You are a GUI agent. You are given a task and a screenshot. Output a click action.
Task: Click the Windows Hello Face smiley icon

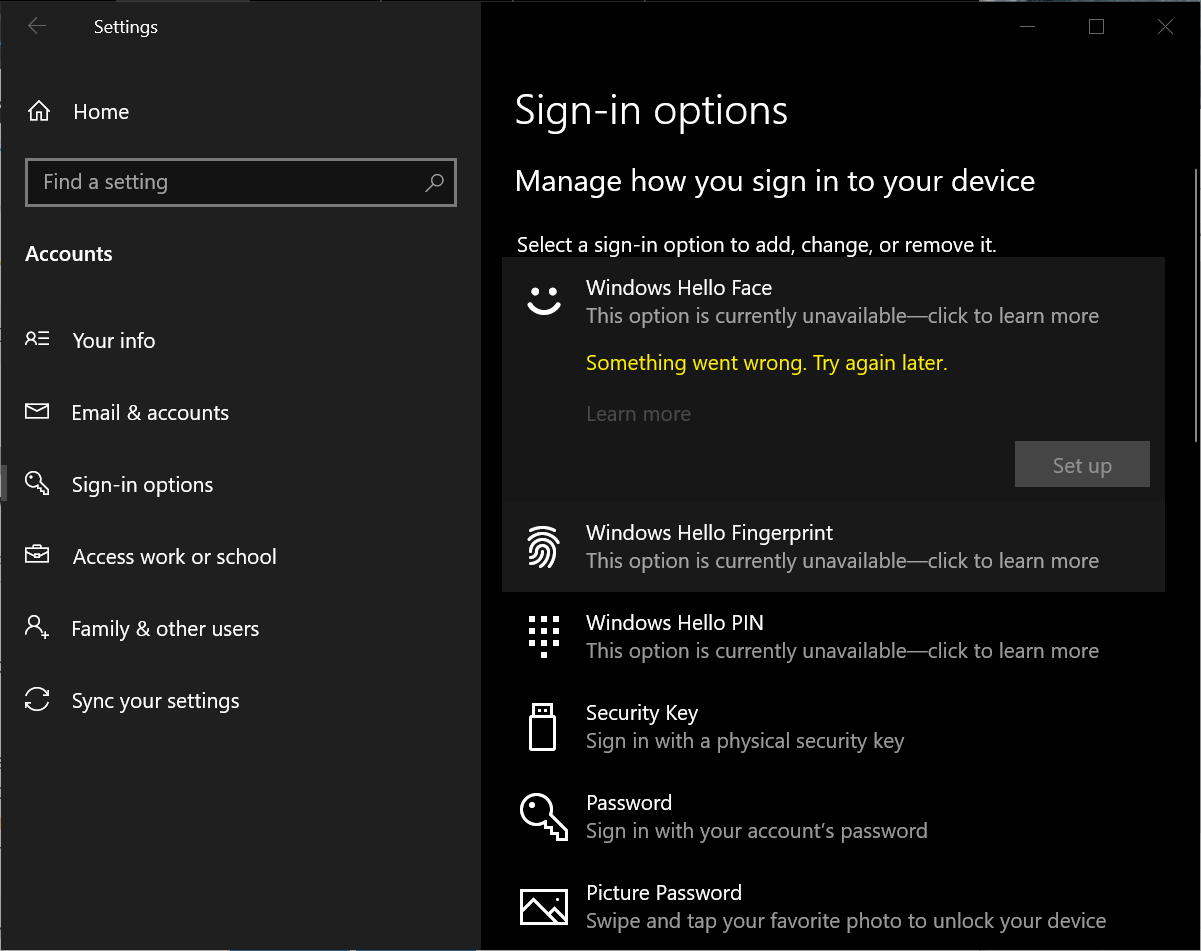[544, 301]
